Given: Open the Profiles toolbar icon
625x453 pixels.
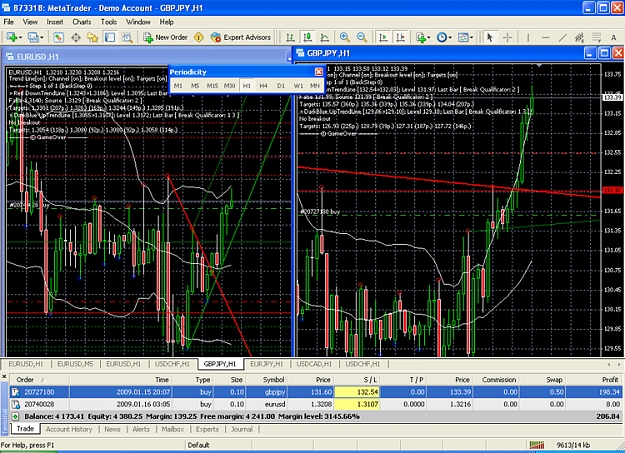Looking at the screenshot, I should [x=33, y=37].
